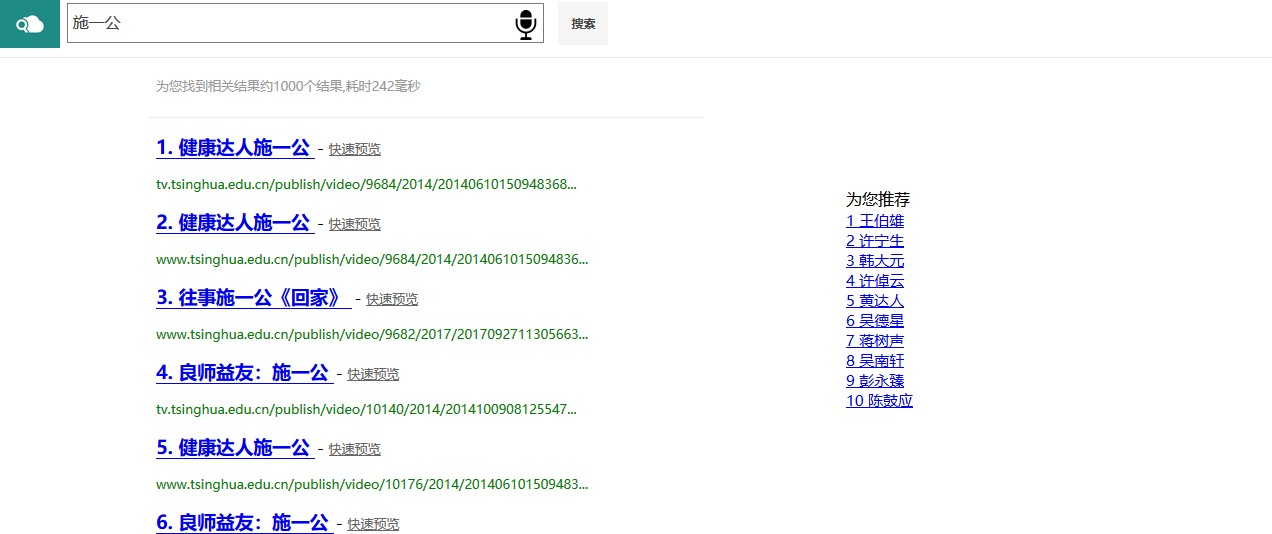
Task: Select recommendation 2 许宁生
Action: tap(875, 241)
